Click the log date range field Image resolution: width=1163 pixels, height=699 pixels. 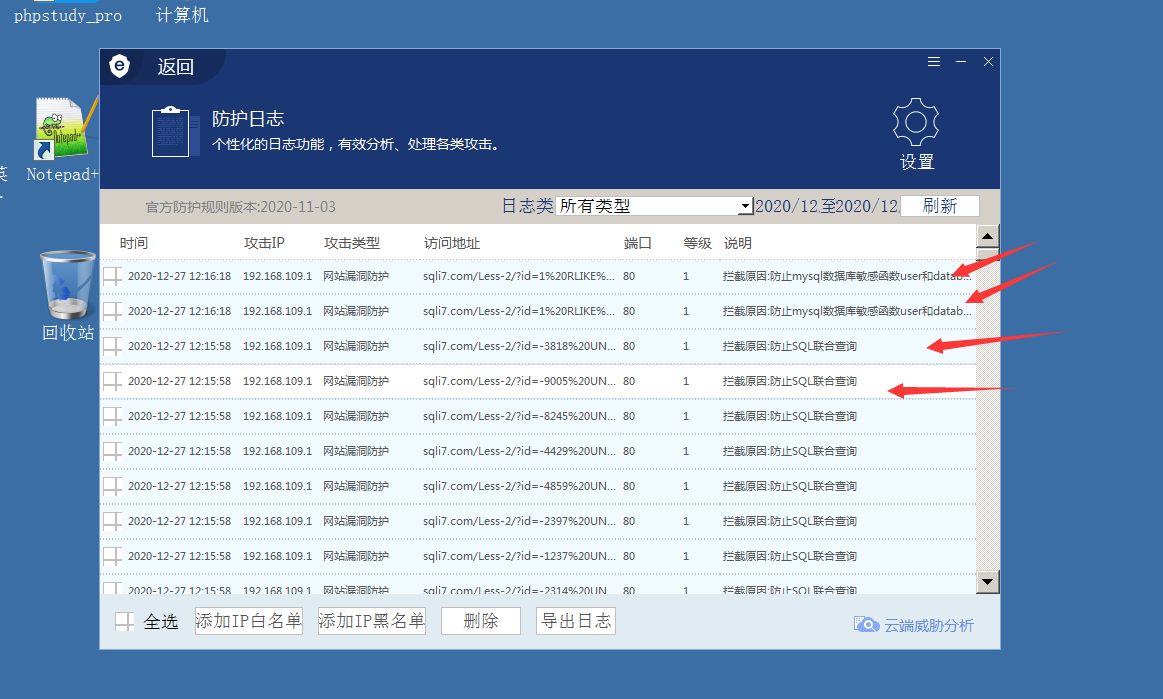[826, 206]
